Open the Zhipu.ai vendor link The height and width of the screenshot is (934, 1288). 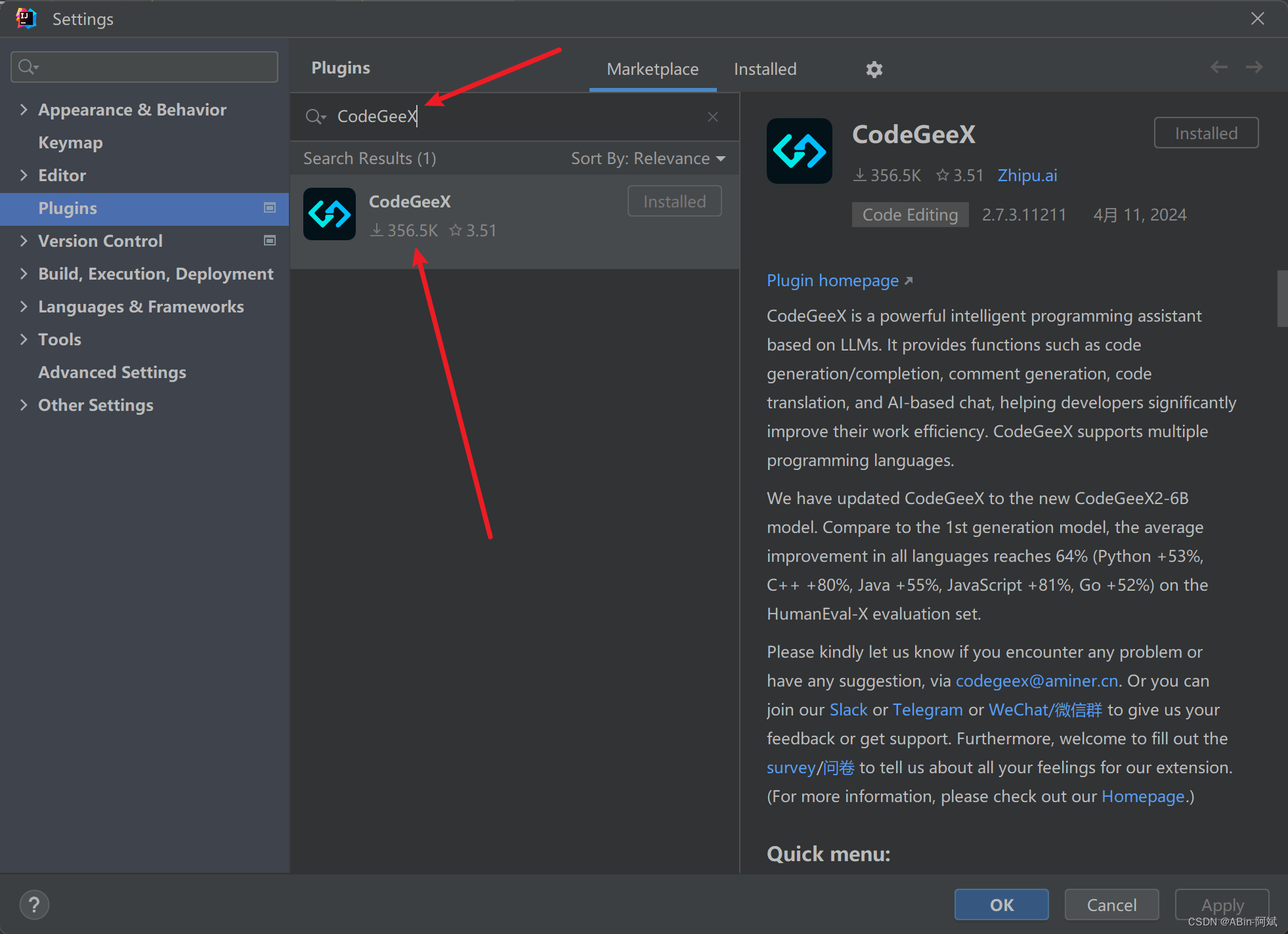point(1027,175)
